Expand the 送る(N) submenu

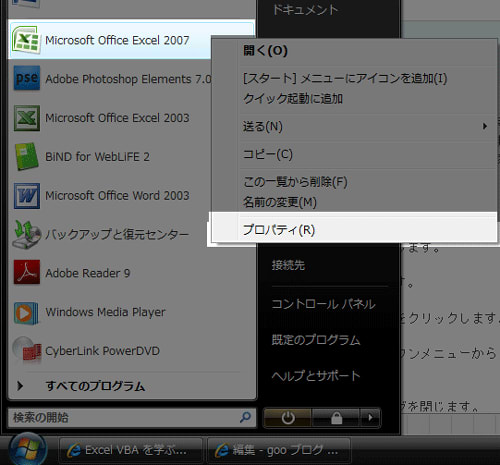(x=354, y=126)
